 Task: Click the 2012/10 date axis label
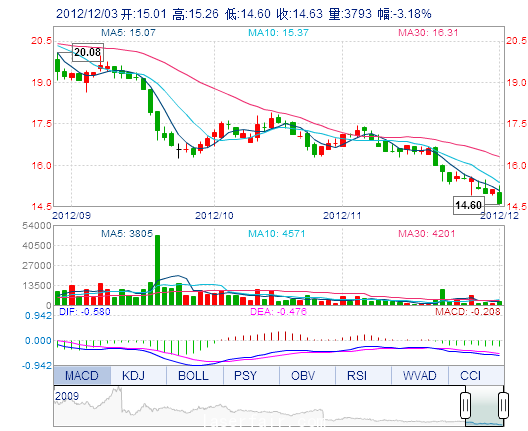tap(214, 216)
